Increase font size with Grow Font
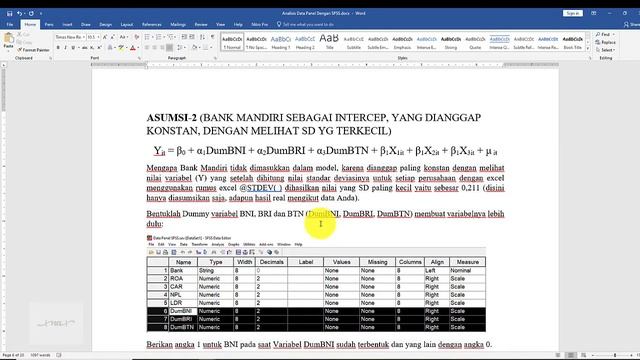 tap(105, 37)
